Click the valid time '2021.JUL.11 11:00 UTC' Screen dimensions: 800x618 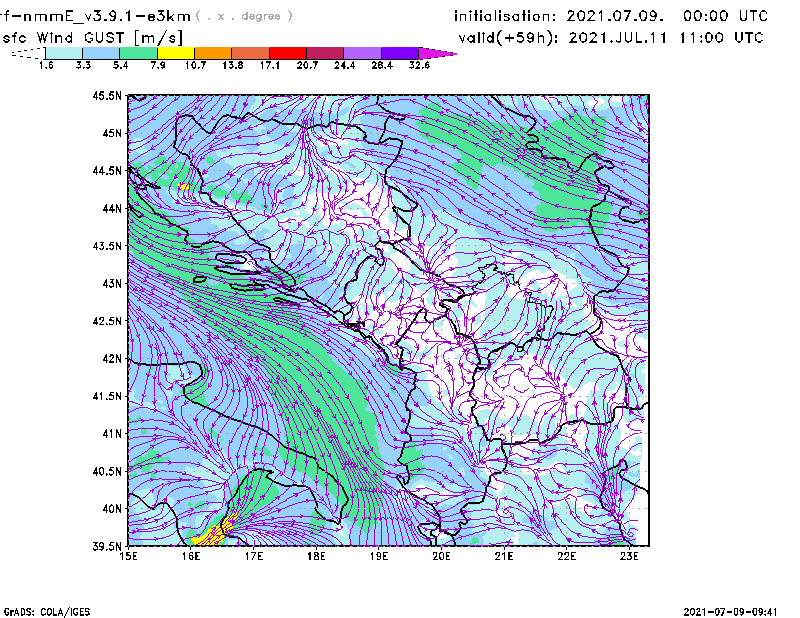pos(666,38)
